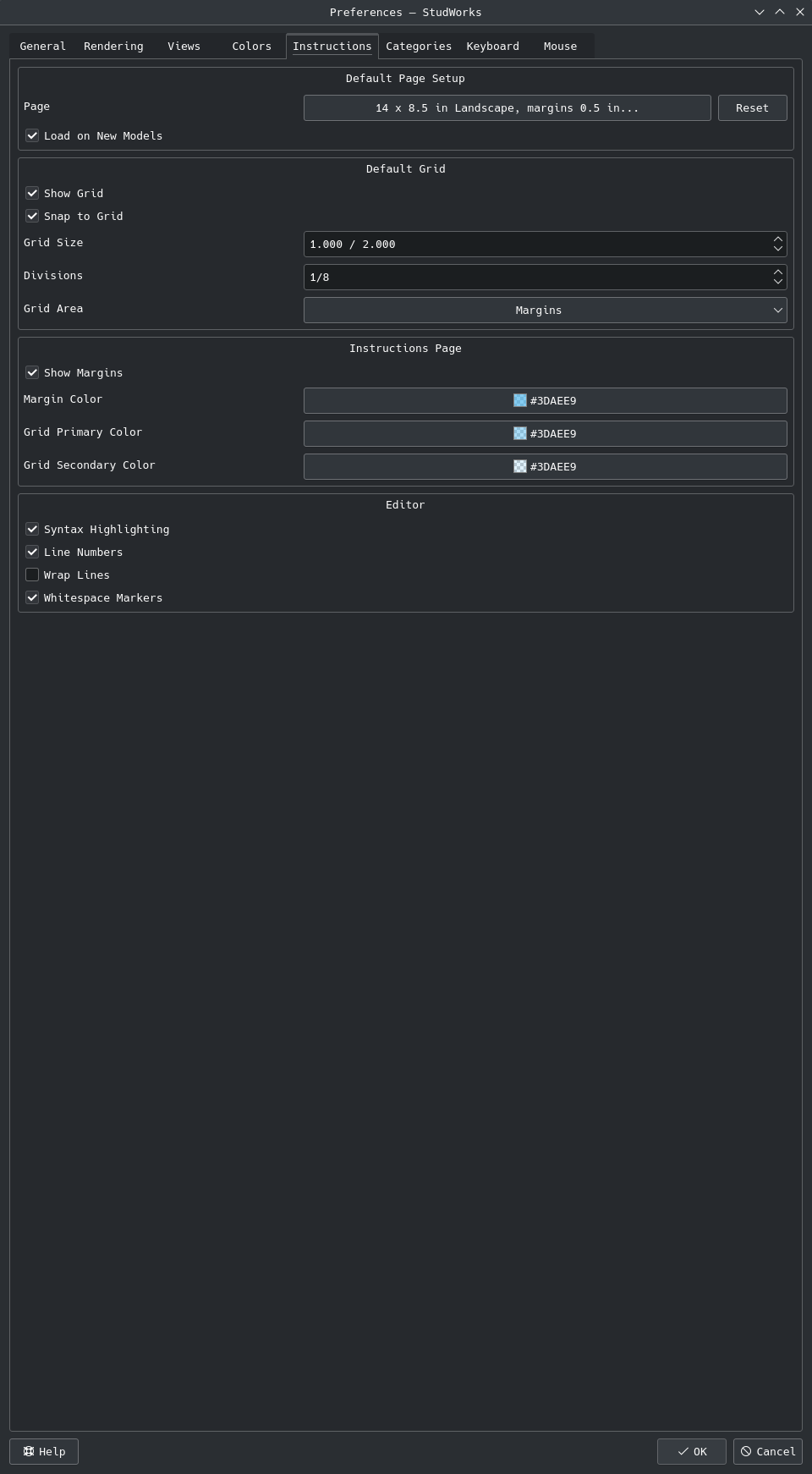Open the Keyboard tab
This screenshot has width=812, height=1474.
pyautogui.click(x=492, y=47)
